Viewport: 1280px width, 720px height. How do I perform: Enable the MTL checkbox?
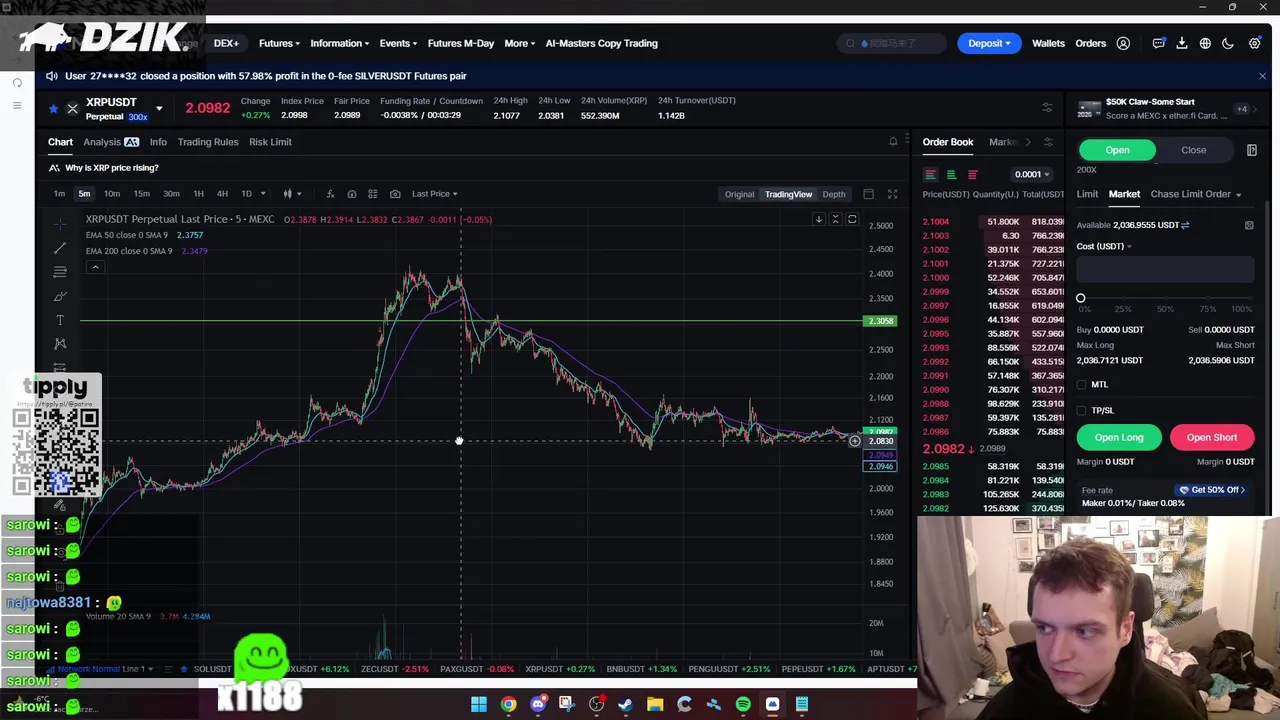pos(1081,385)
